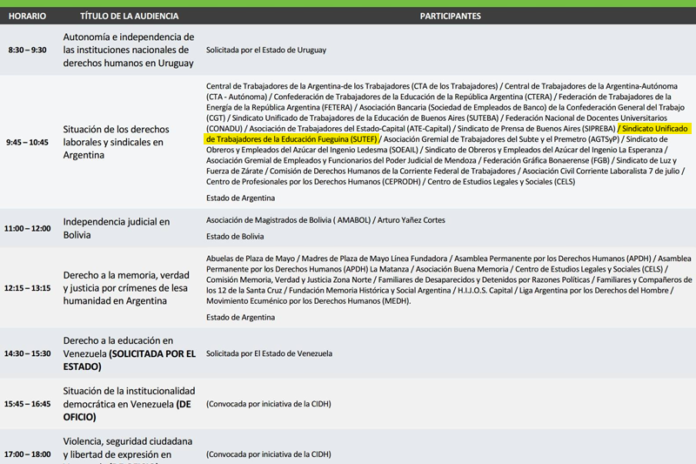Click the Venezuela democratic institutionality (DE OFICIO) title
Viewport: 696px width, 464px height.
tap(126, 404)
